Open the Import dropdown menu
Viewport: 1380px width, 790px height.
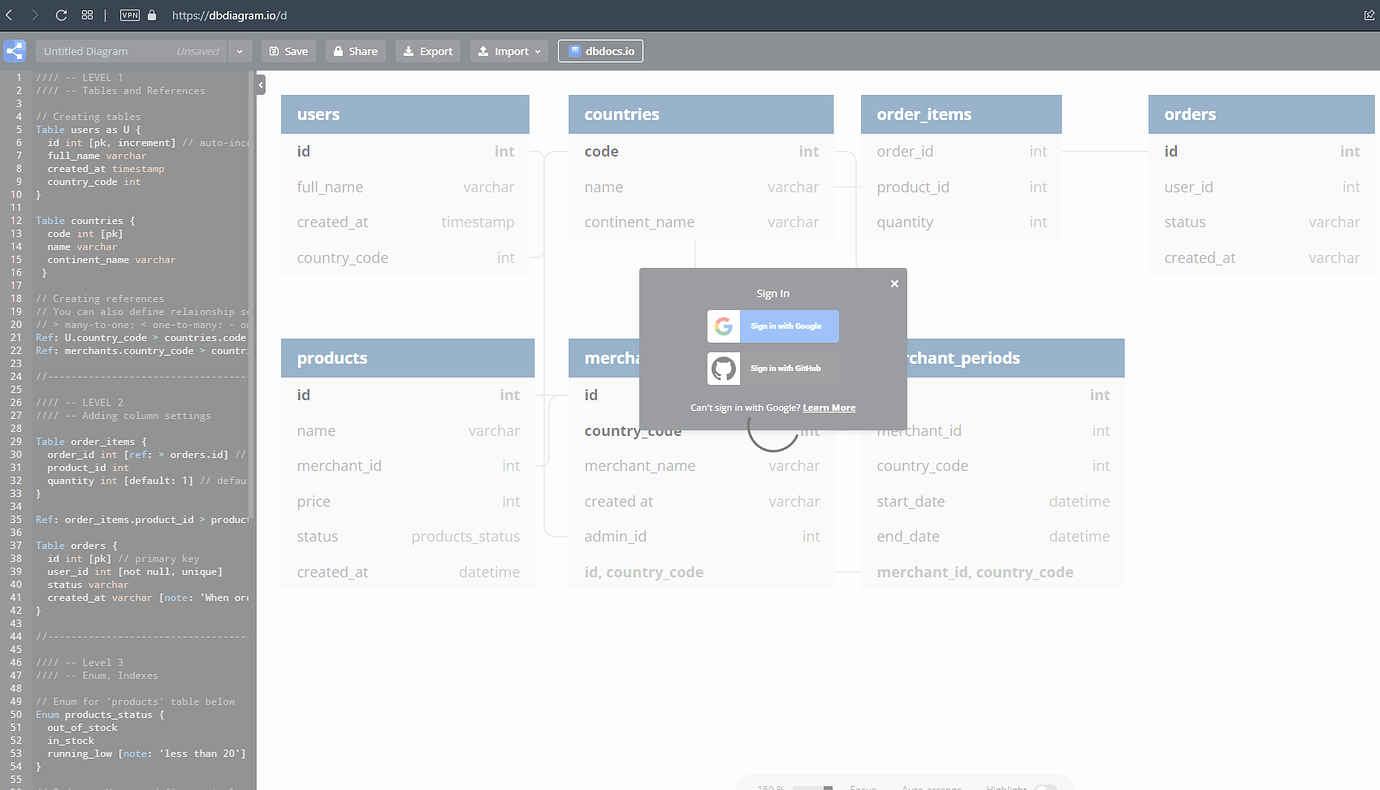coord(509,51)
